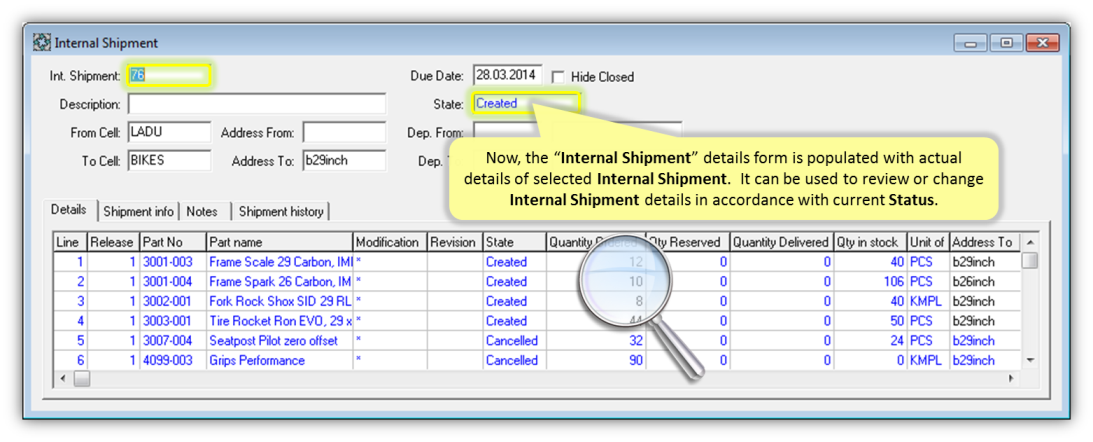Click the Address From input field

pos(344,132)
